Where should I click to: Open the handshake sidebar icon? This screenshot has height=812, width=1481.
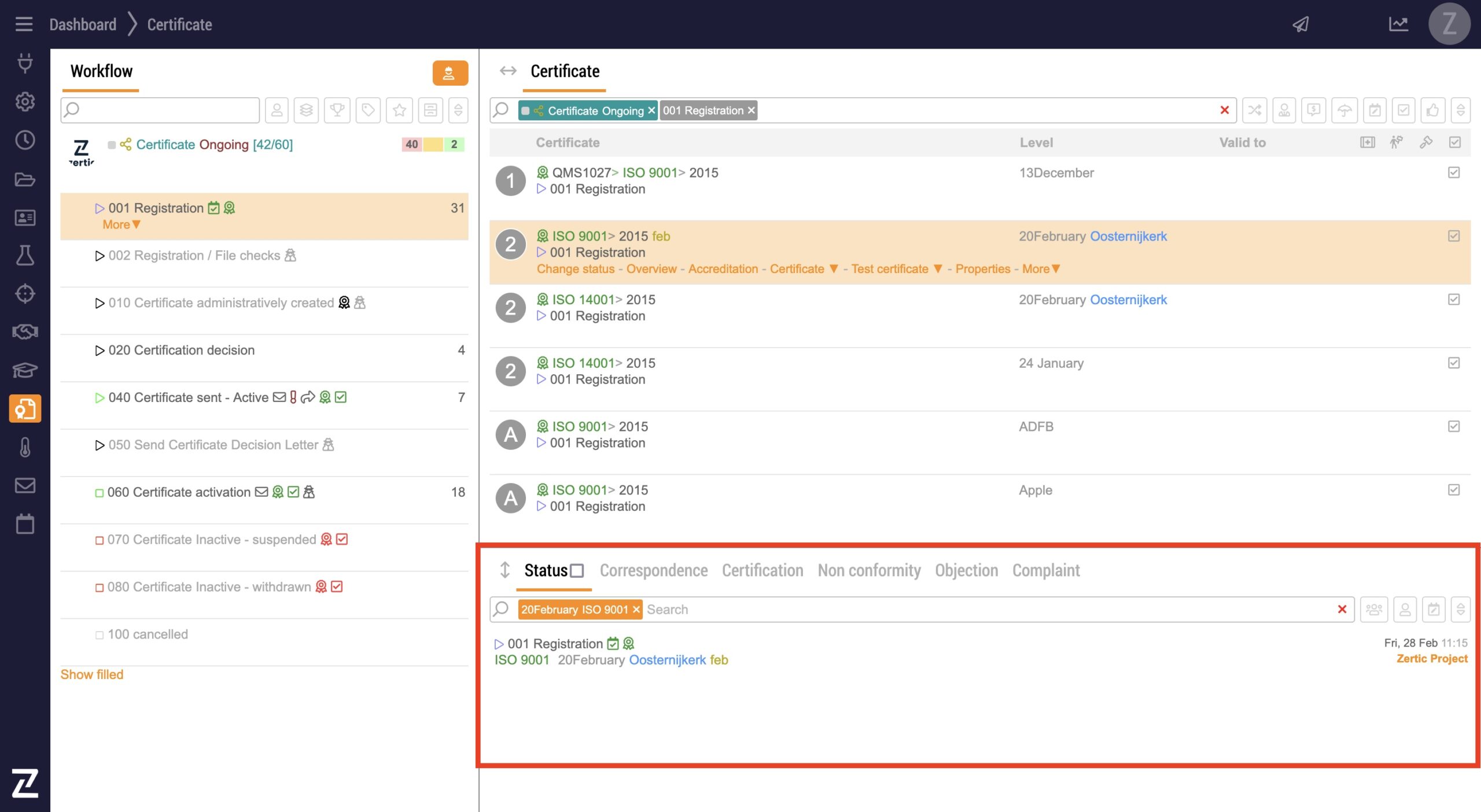click(x=25, y=331)
